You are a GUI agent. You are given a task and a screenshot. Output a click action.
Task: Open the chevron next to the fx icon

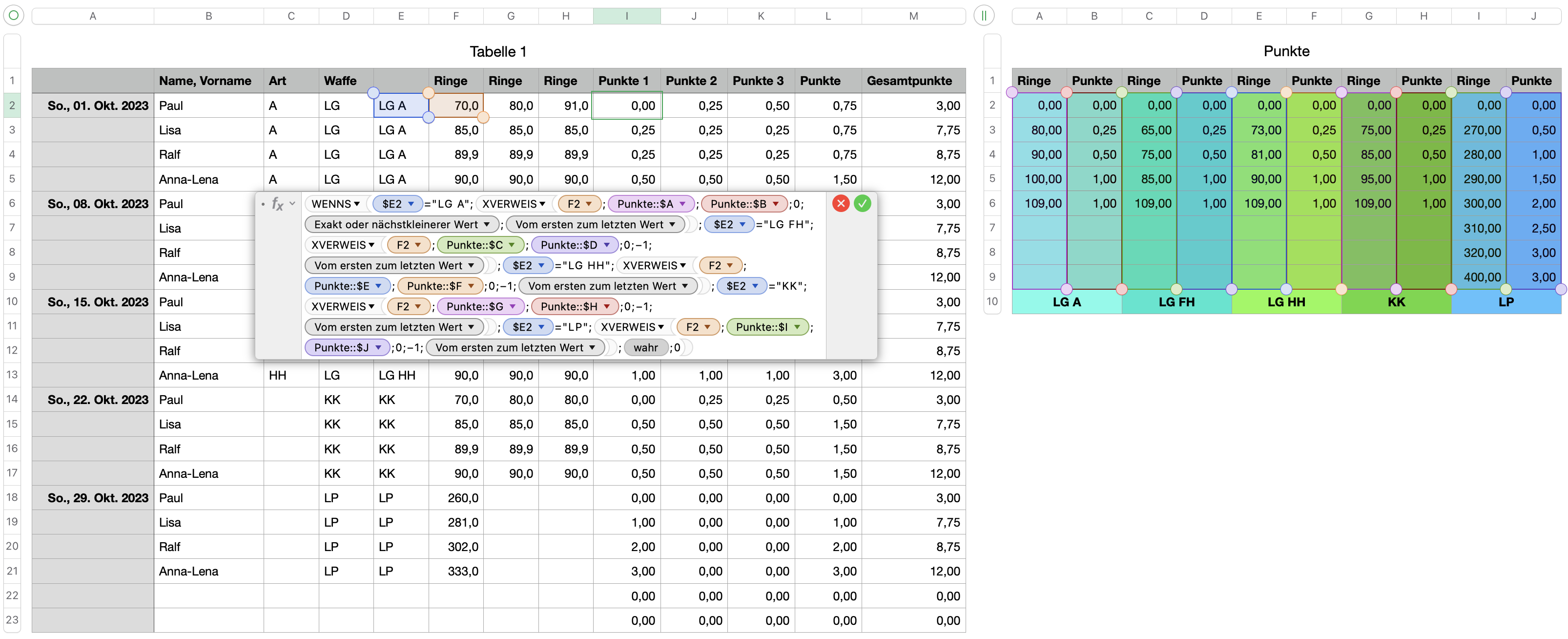click(x=293, y=203)
